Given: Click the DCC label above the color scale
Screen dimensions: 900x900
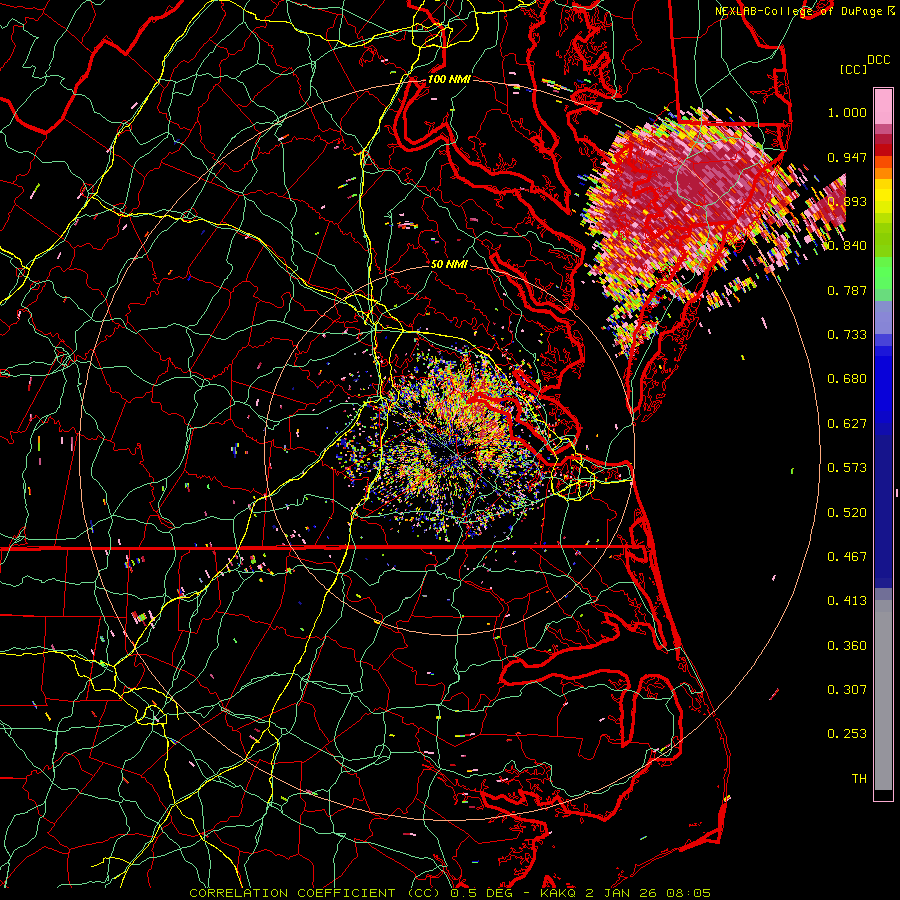Looking at the screenshot, I should point(879,60).
